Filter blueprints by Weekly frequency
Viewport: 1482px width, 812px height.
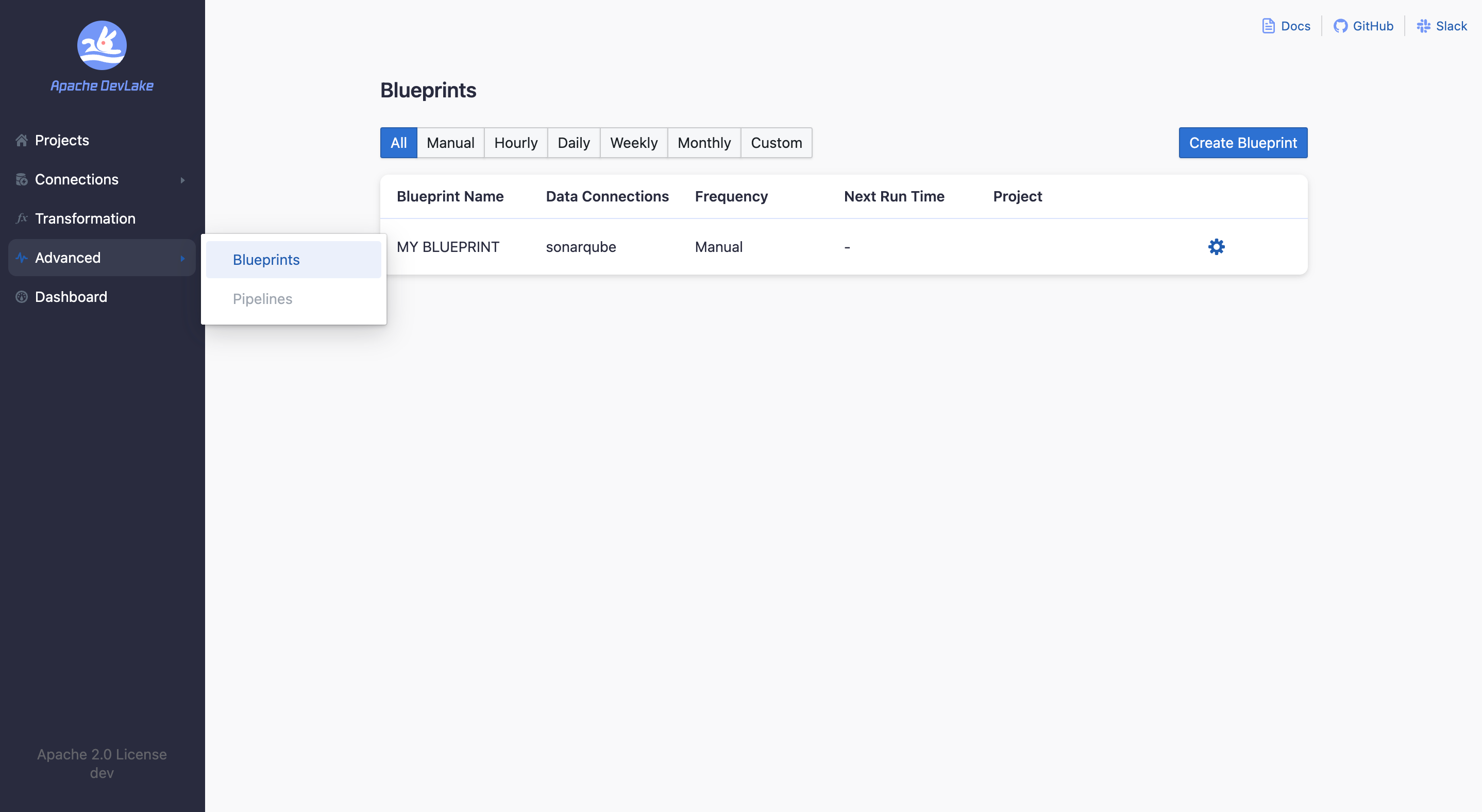pyautogui.click(x=633, y=143)
